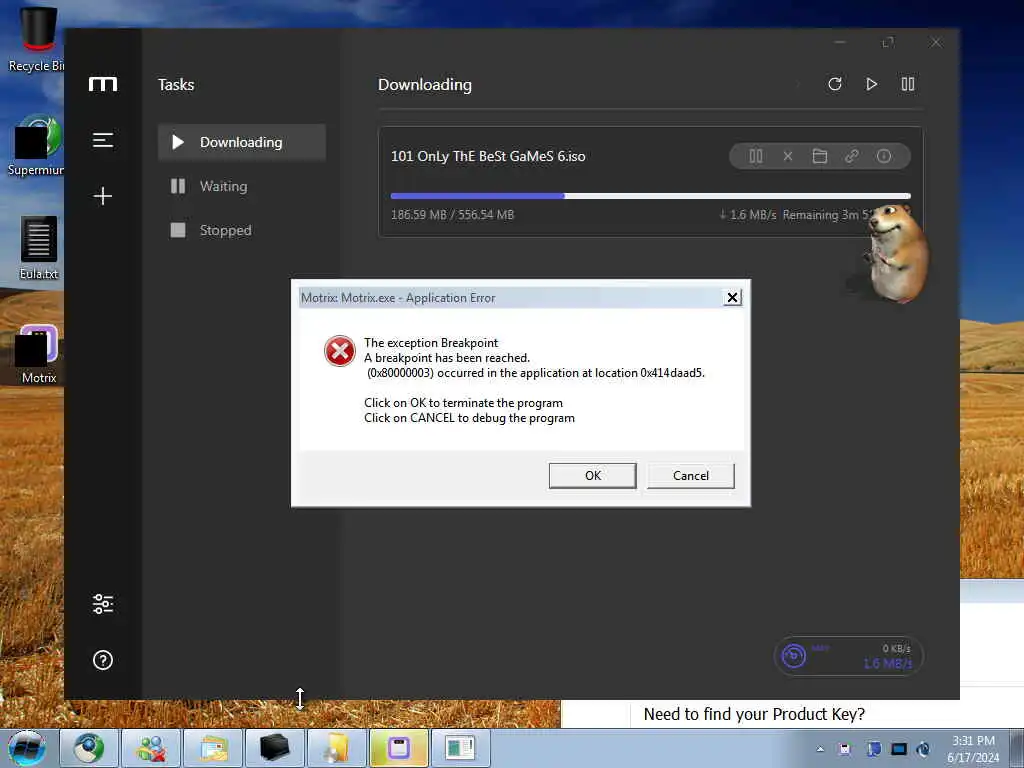Click the Need to find your Product Key text

tap(754, 714)
